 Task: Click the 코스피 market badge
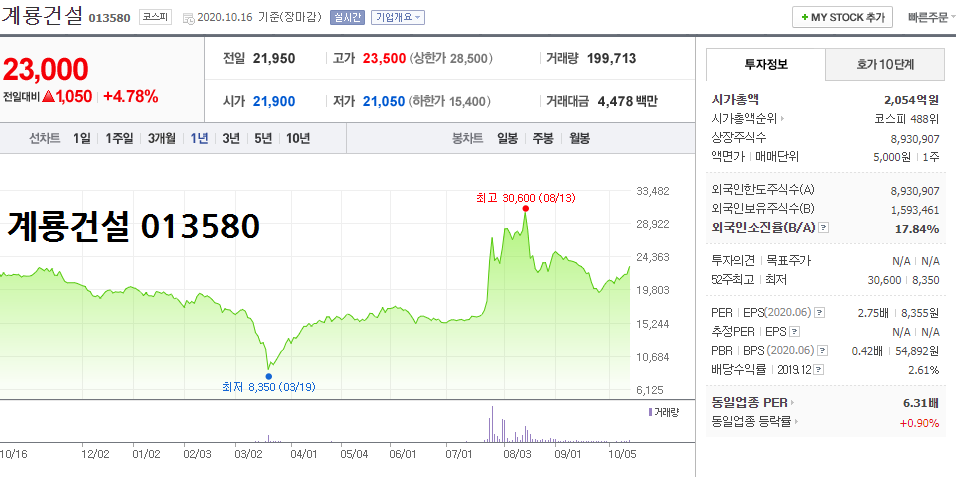point(155,17)
